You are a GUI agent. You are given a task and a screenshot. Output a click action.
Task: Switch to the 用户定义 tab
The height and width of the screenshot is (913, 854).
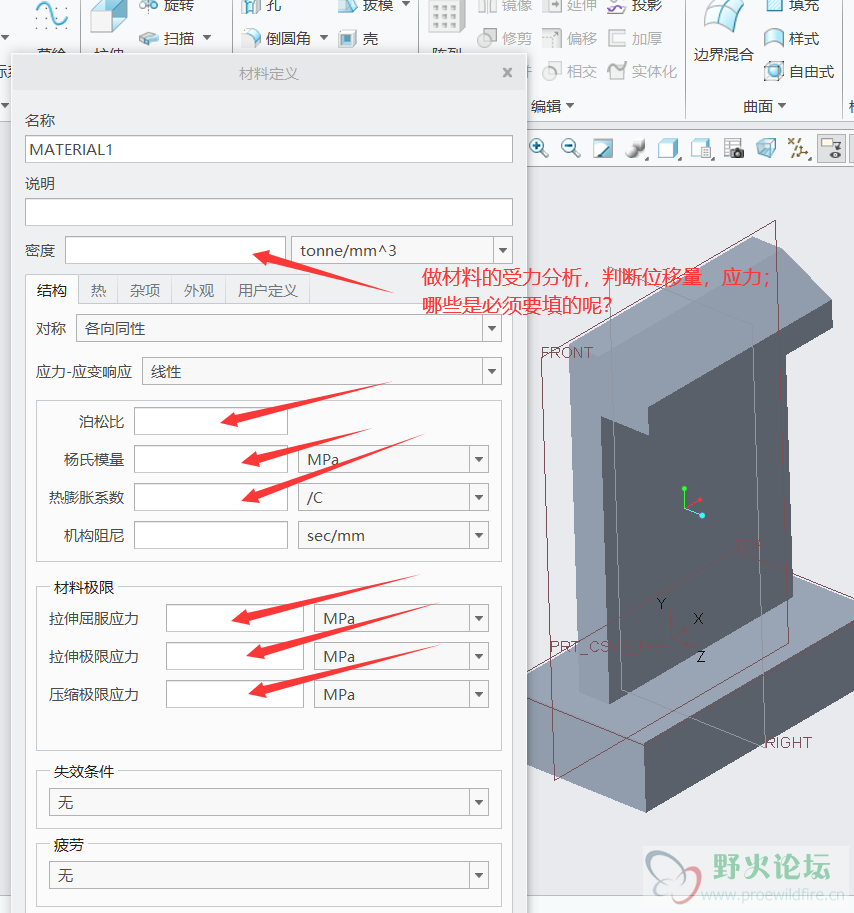point(267,290)
